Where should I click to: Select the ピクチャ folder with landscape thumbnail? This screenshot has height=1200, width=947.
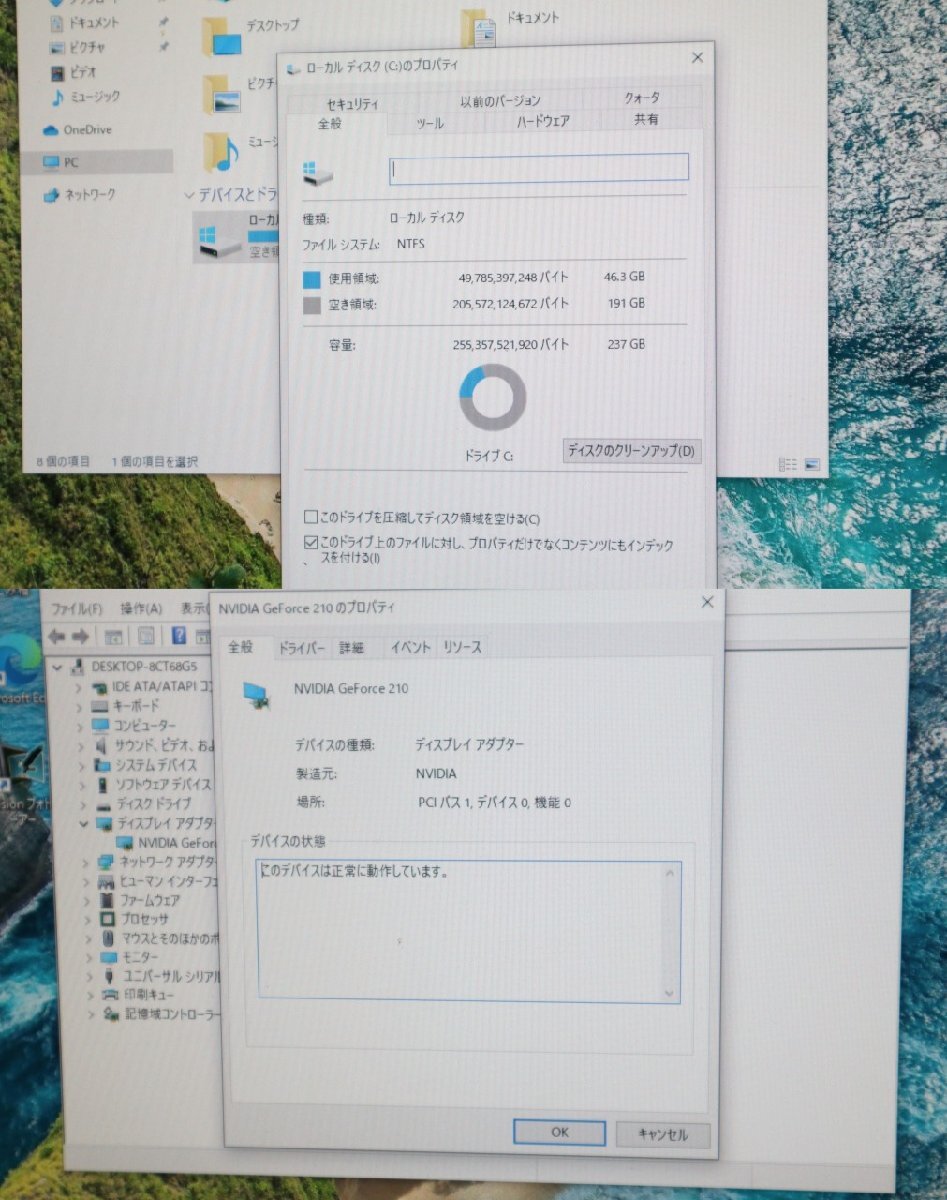(x=222, y=95)
